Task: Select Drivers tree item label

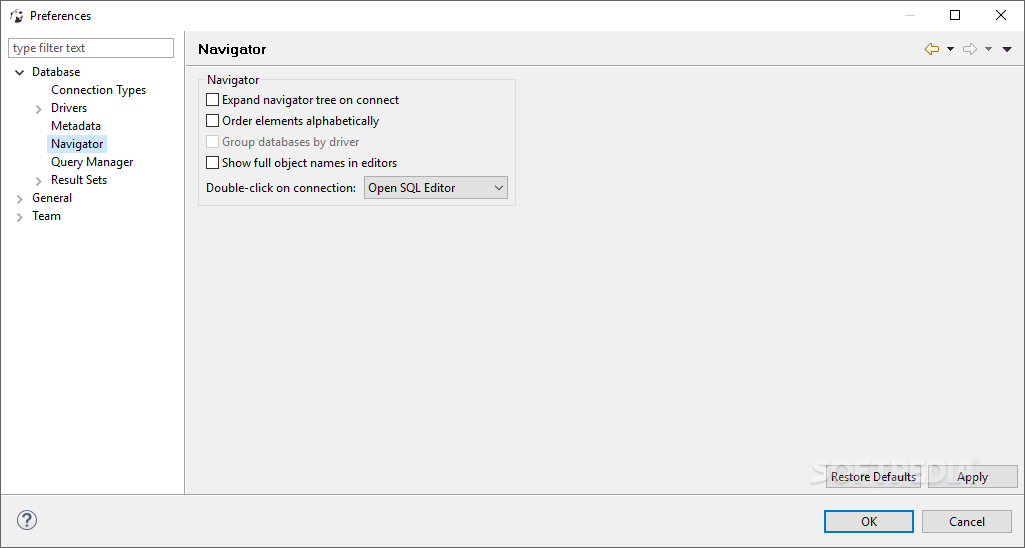Action: pos(69,108)
